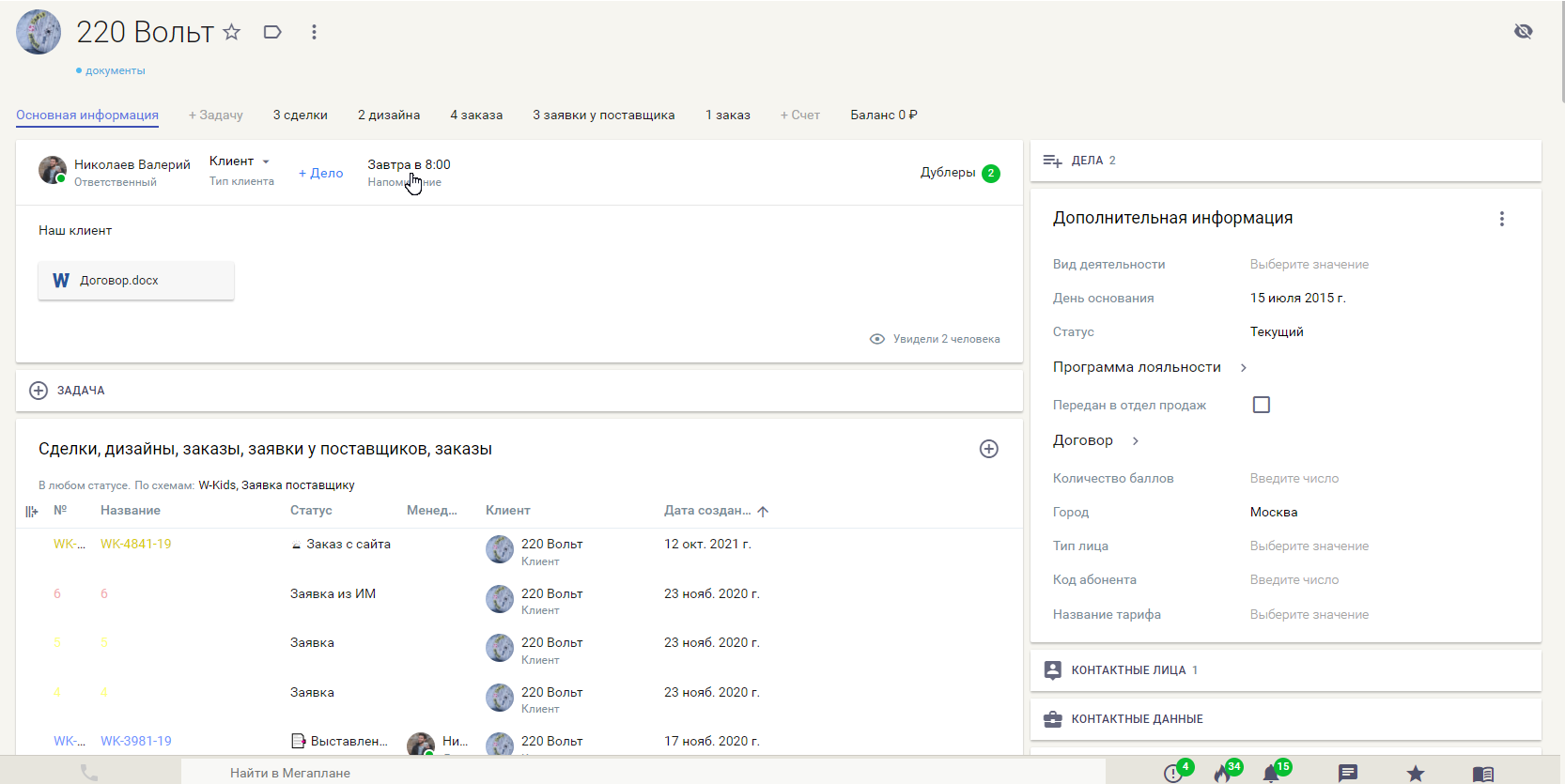Expand the ДЕЛА 2 panel
This screenshot has width=1565, height=784.
click(1286, 161)
